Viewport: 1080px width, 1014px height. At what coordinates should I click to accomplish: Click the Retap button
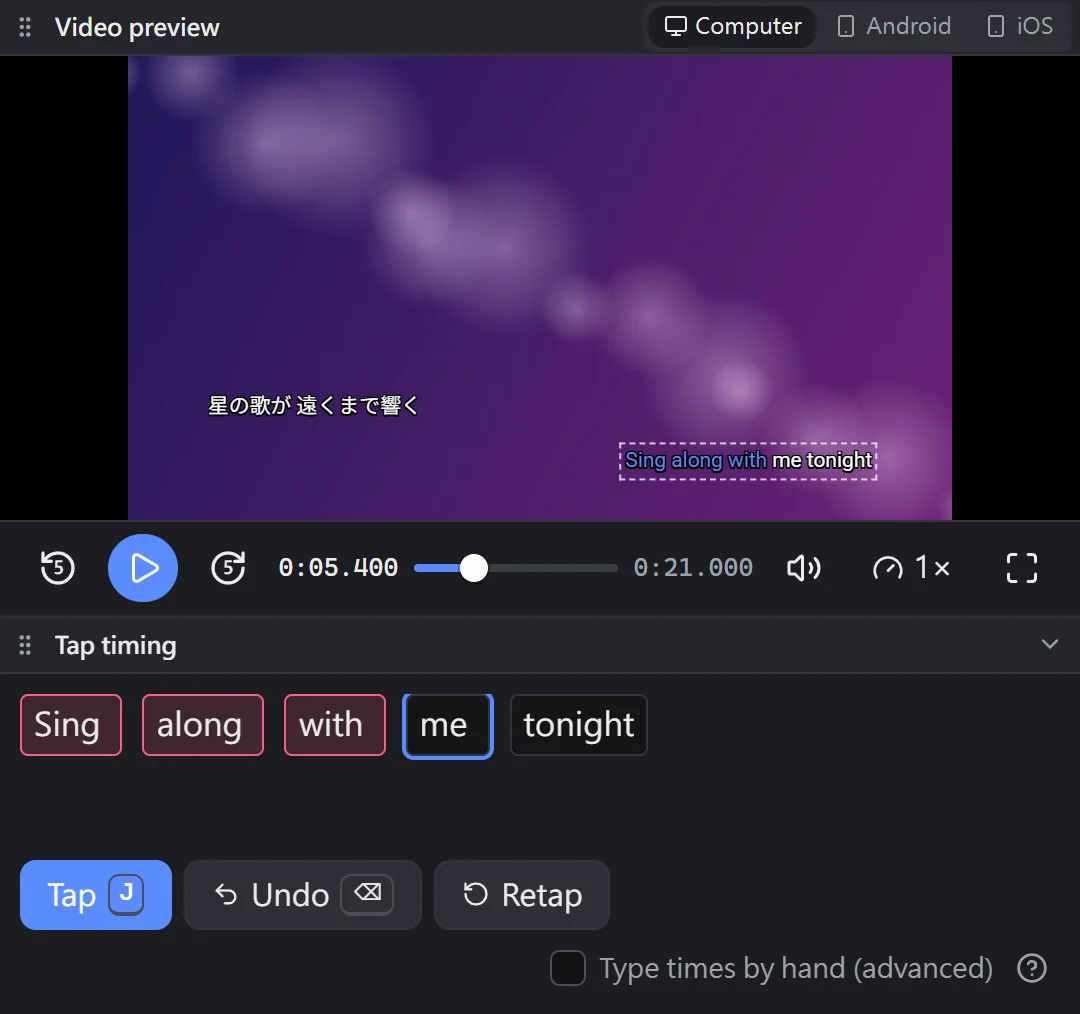(522, 895)
